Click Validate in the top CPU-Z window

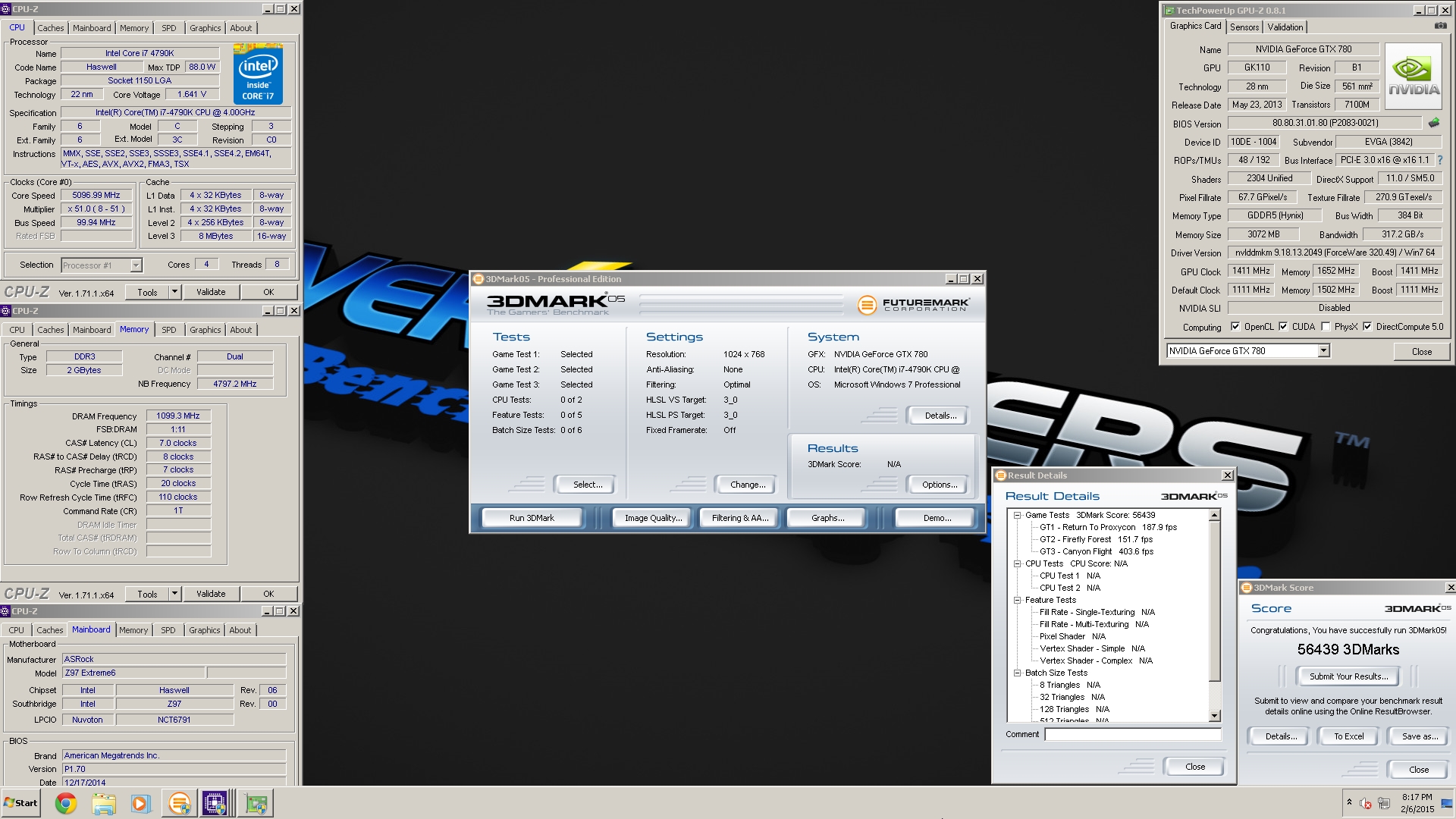211,292
